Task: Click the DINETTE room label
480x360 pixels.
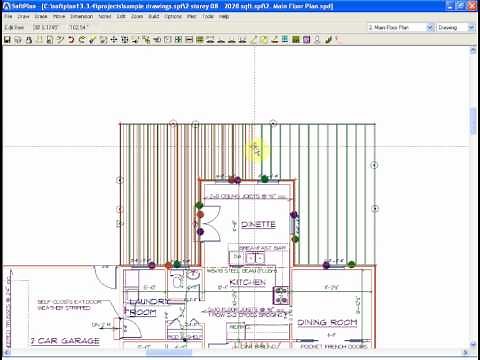Action: (x=258, y=225)
